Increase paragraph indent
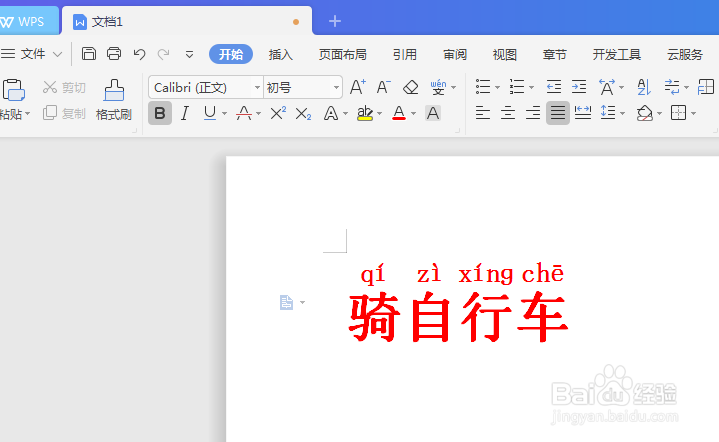719x442 pixels. pyautogui.click(x=579, y=87)
